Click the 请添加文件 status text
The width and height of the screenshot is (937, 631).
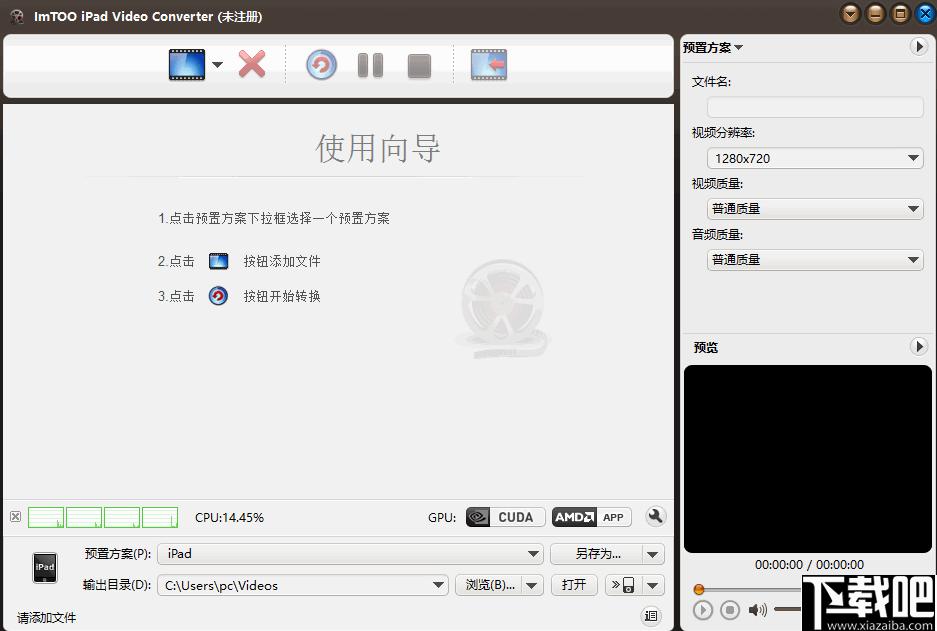coord(47,617)
